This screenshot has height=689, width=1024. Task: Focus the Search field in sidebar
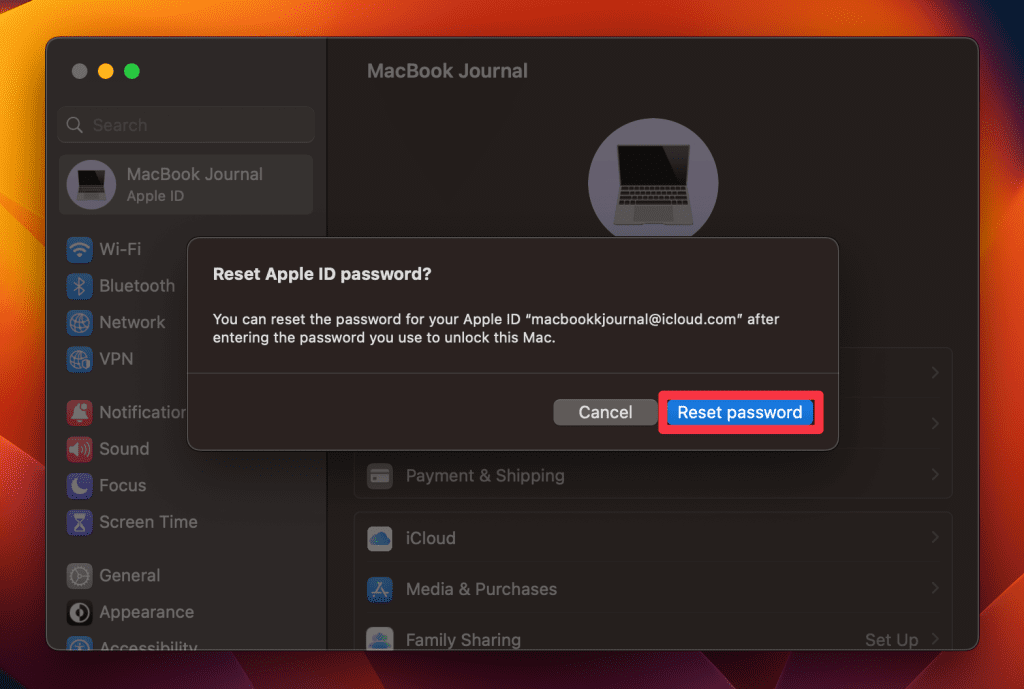tap(186, 125)
